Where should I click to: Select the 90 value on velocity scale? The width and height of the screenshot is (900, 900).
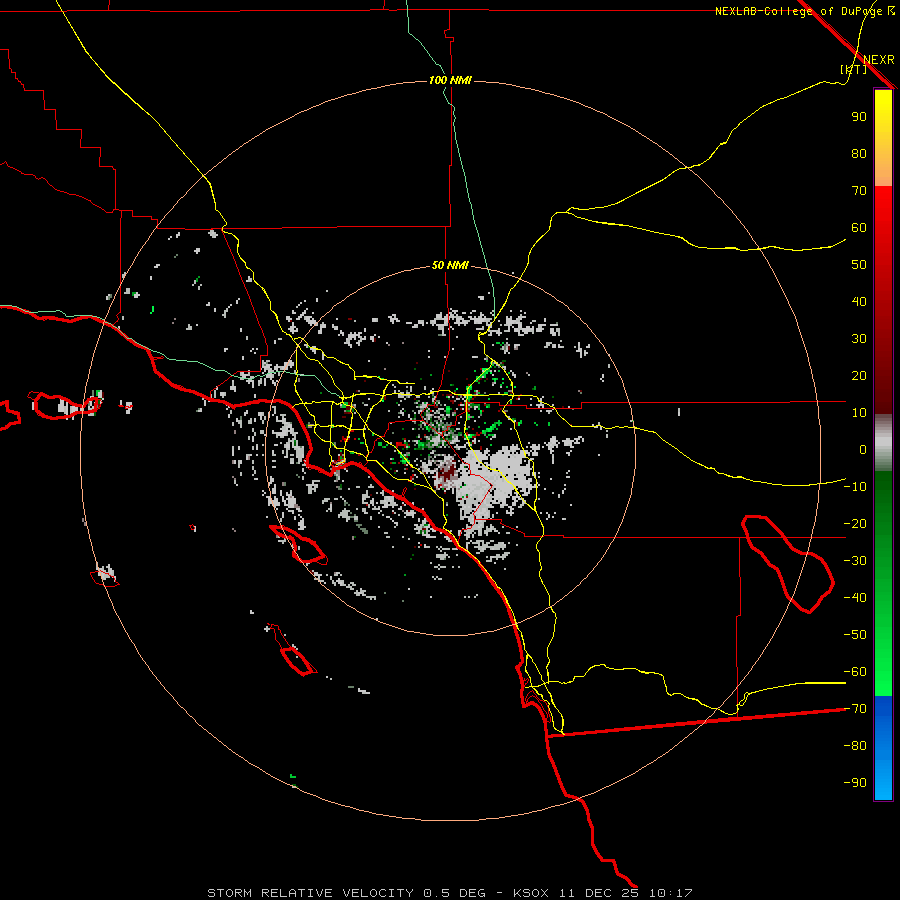(859, 117)
